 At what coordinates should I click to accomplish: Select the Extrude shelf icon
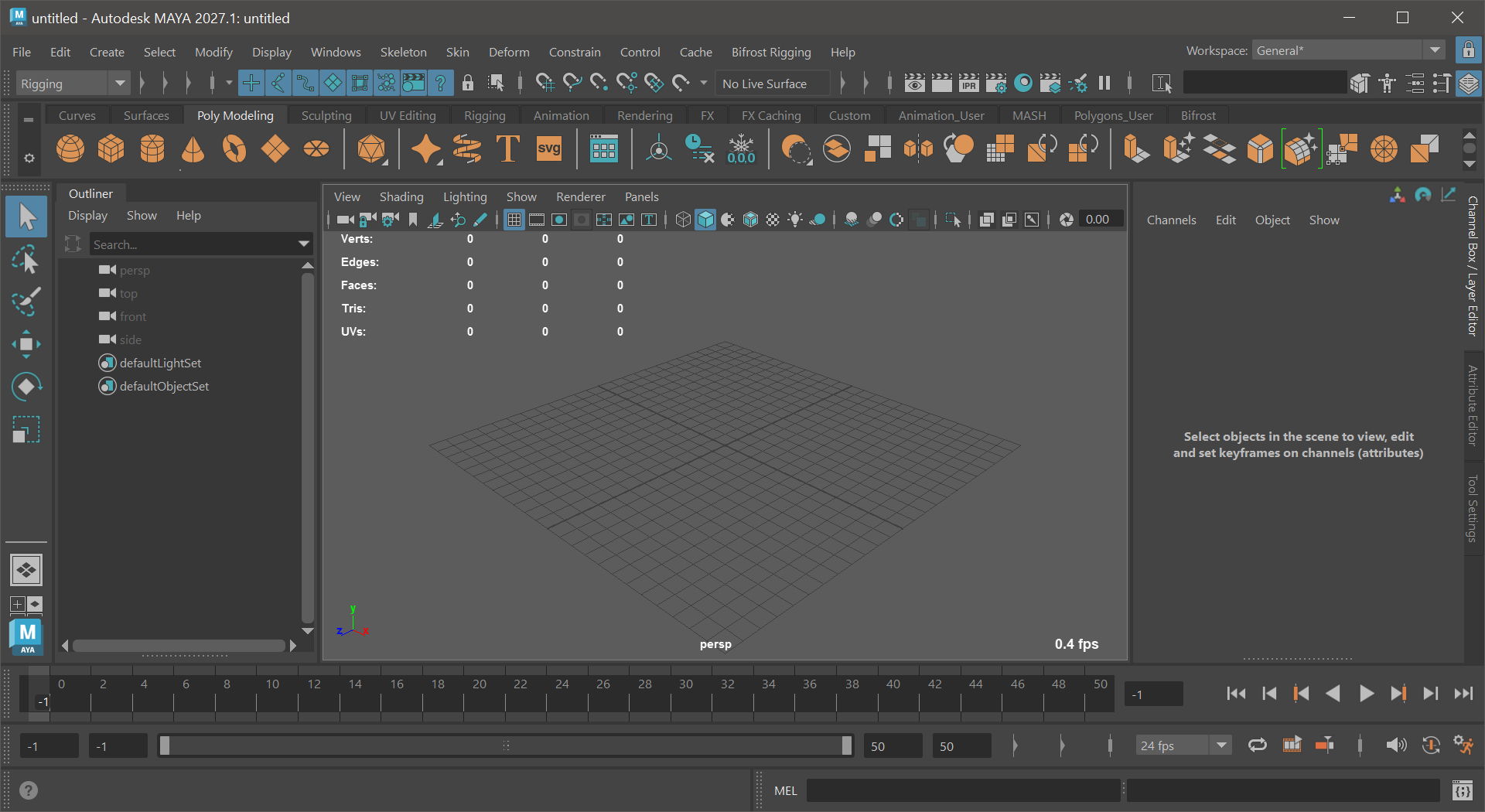1136,148
